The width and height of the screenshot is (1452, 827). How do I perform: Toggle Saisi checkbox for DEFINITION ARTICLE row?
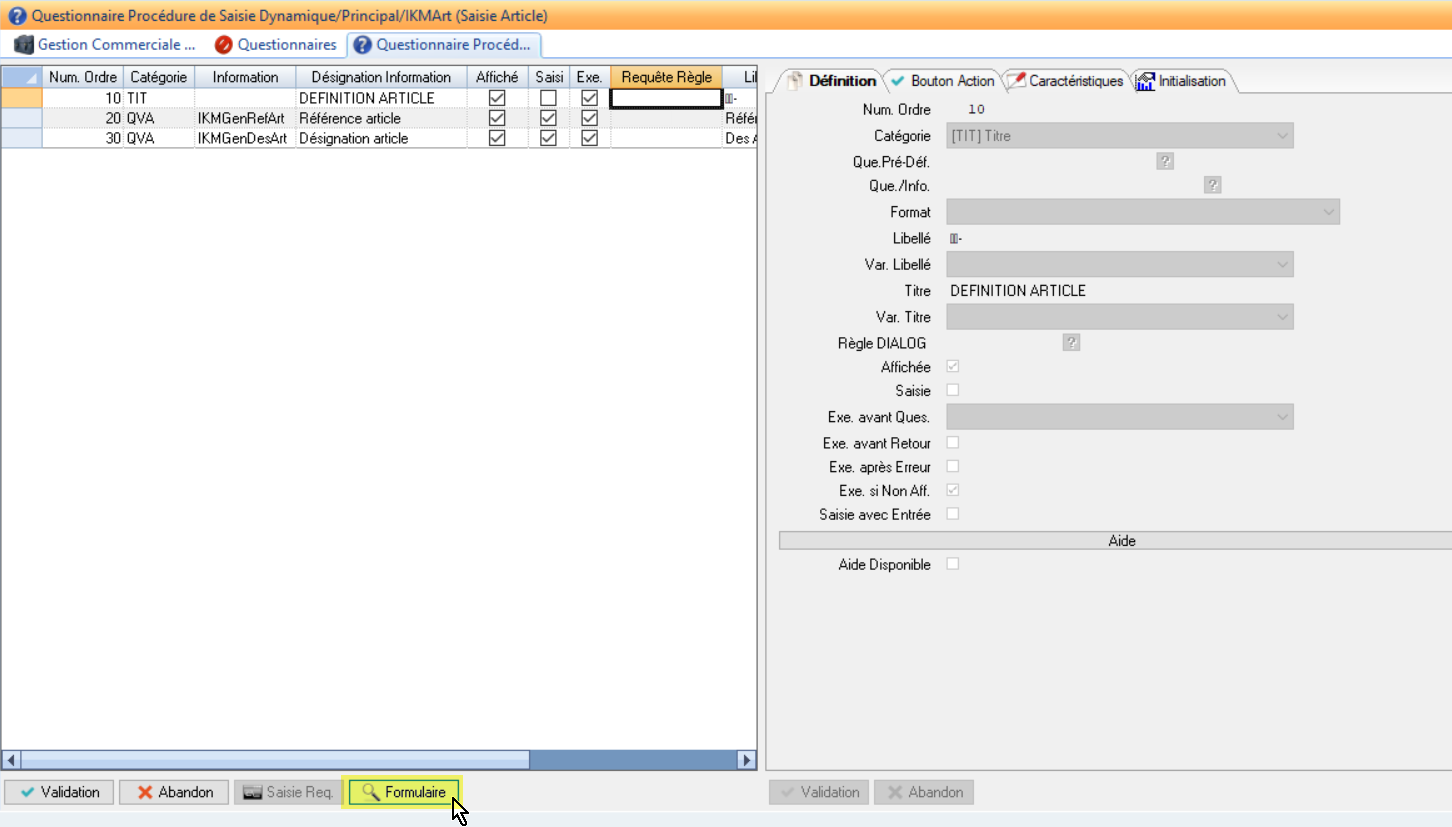click(548, 98)
